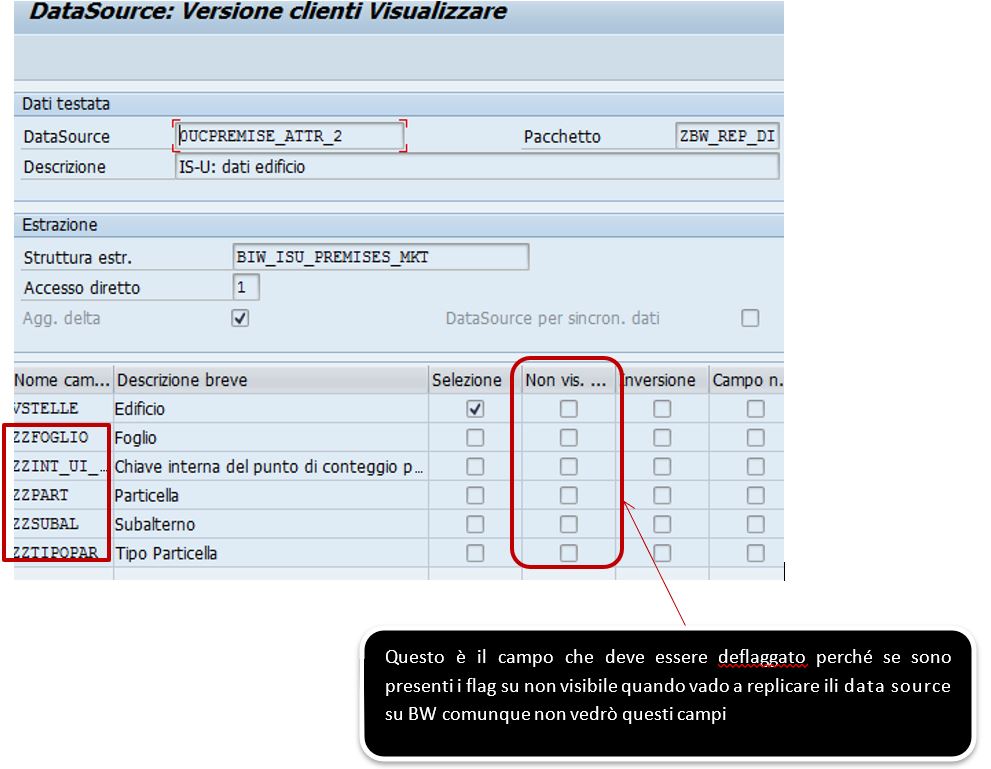Toggle Non vis. checkbox for ZZINT_UI

pyautogui.click(x=569, y=466)
